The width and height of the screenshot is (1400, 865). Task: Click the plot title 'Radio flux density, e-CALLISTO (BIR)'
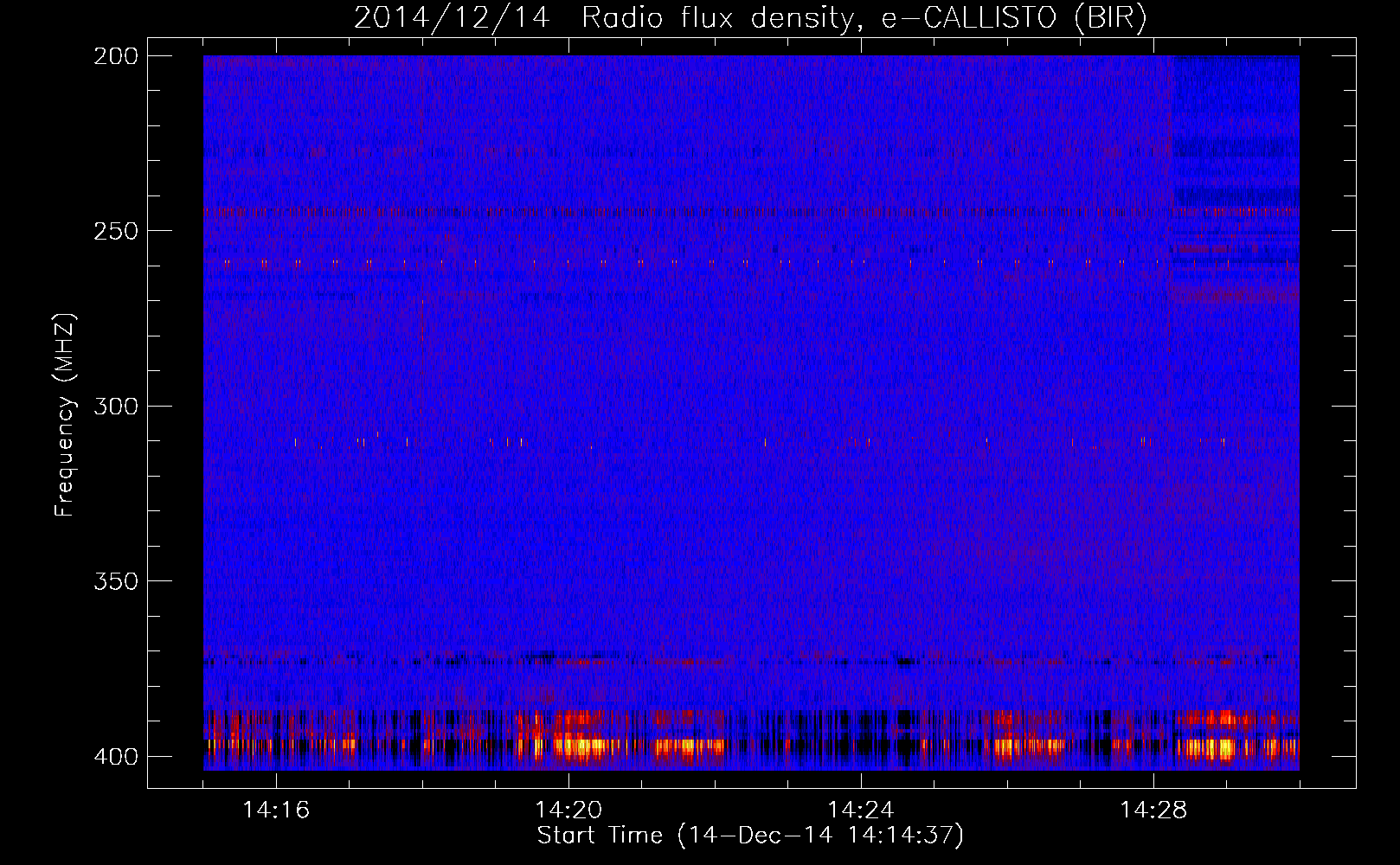pos(864,18)
